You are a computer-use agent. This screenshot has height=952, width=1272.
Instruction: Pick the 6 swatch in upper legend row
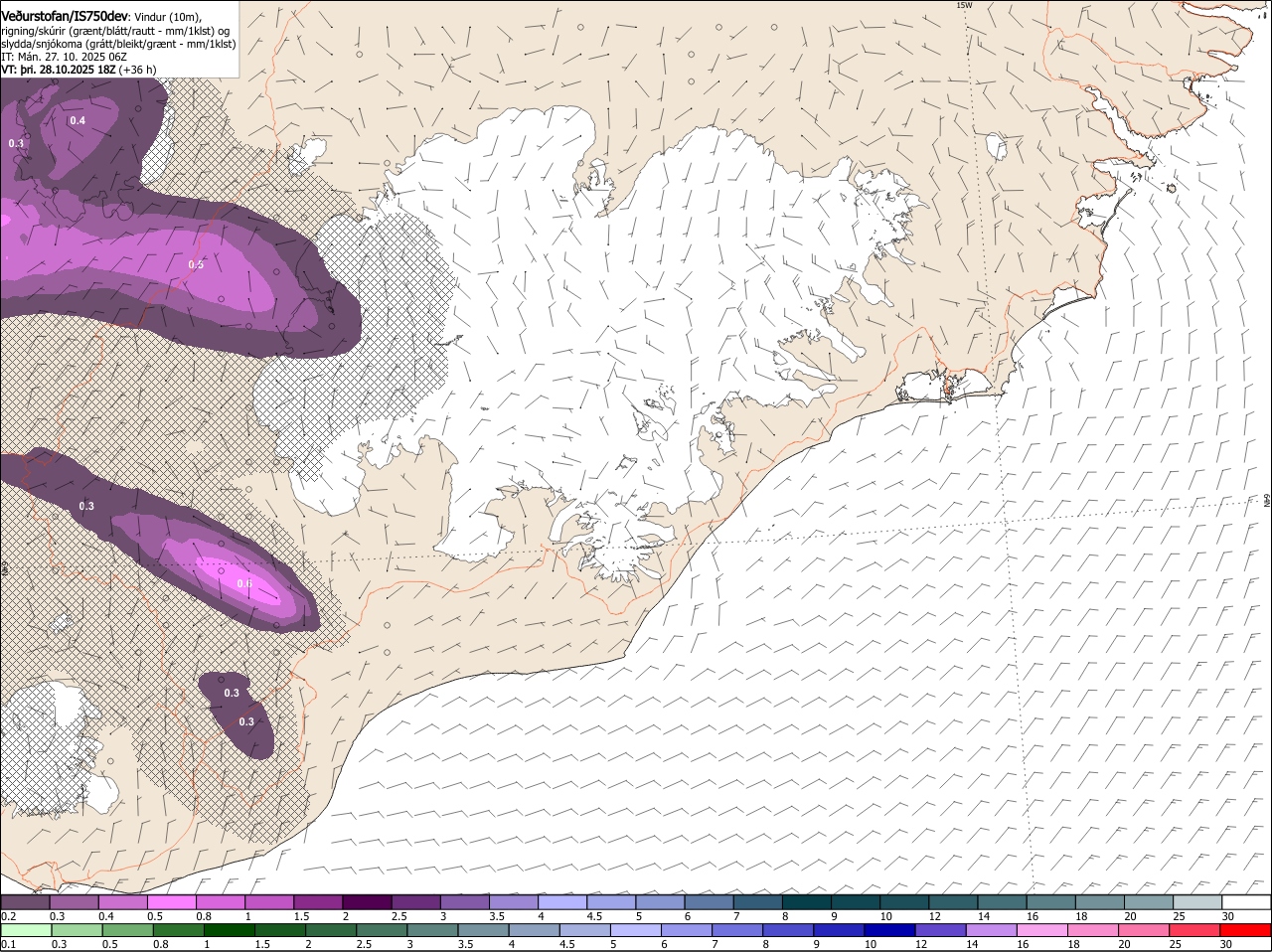click(708, 902)
